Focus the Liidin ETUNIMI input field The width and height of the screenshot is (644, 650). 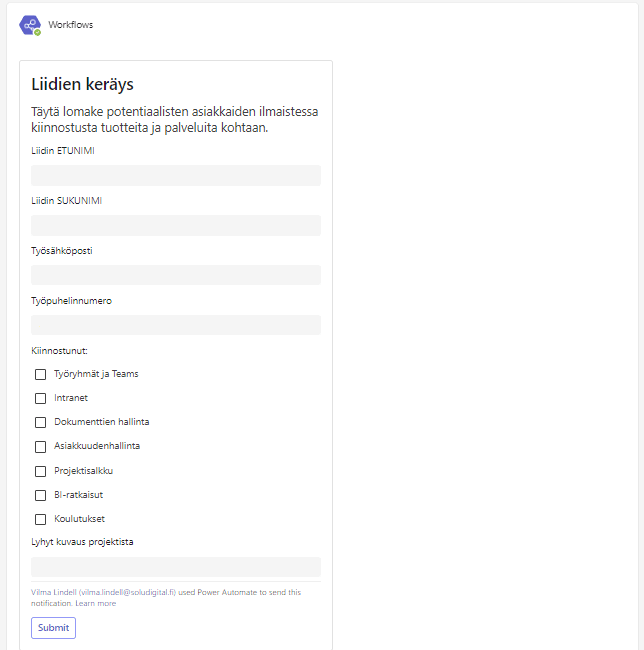pos(176,176)
